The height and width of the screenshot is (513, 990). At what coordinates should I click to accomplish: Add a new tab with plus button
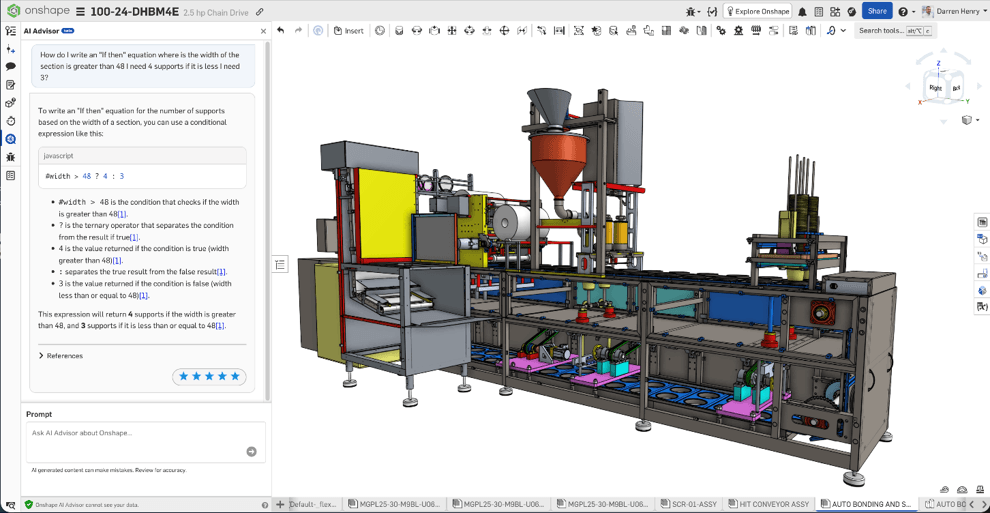click(x=280, y=504)
